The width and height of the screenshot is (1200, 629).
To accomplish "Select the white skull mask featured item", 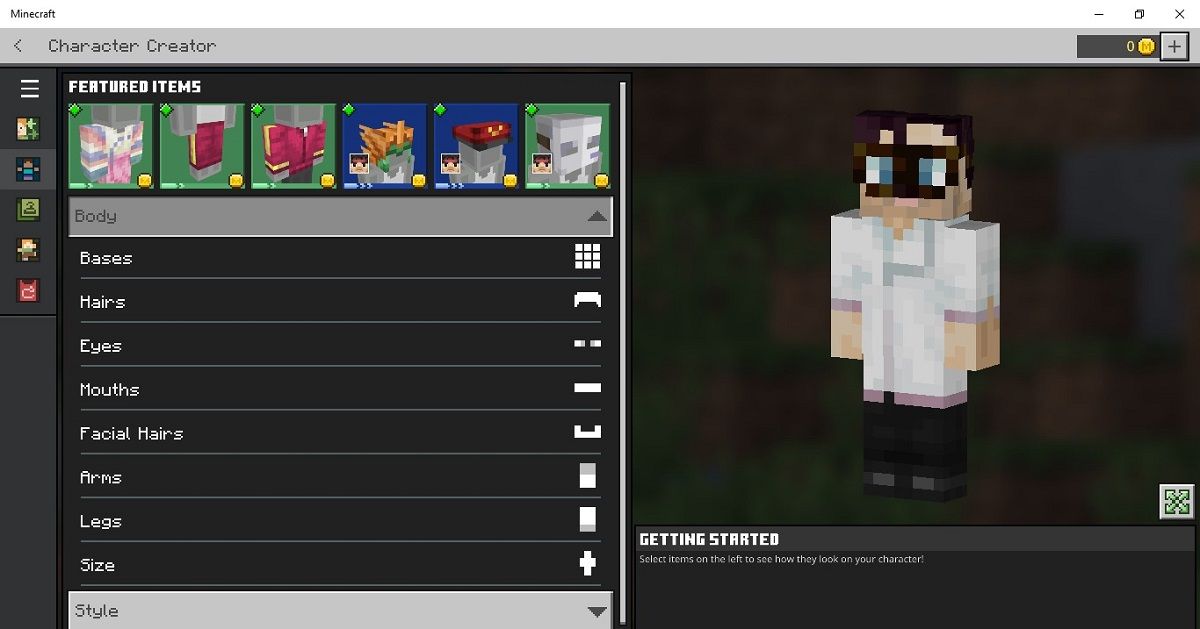I will pyautogui.click(x=568, y=146).
